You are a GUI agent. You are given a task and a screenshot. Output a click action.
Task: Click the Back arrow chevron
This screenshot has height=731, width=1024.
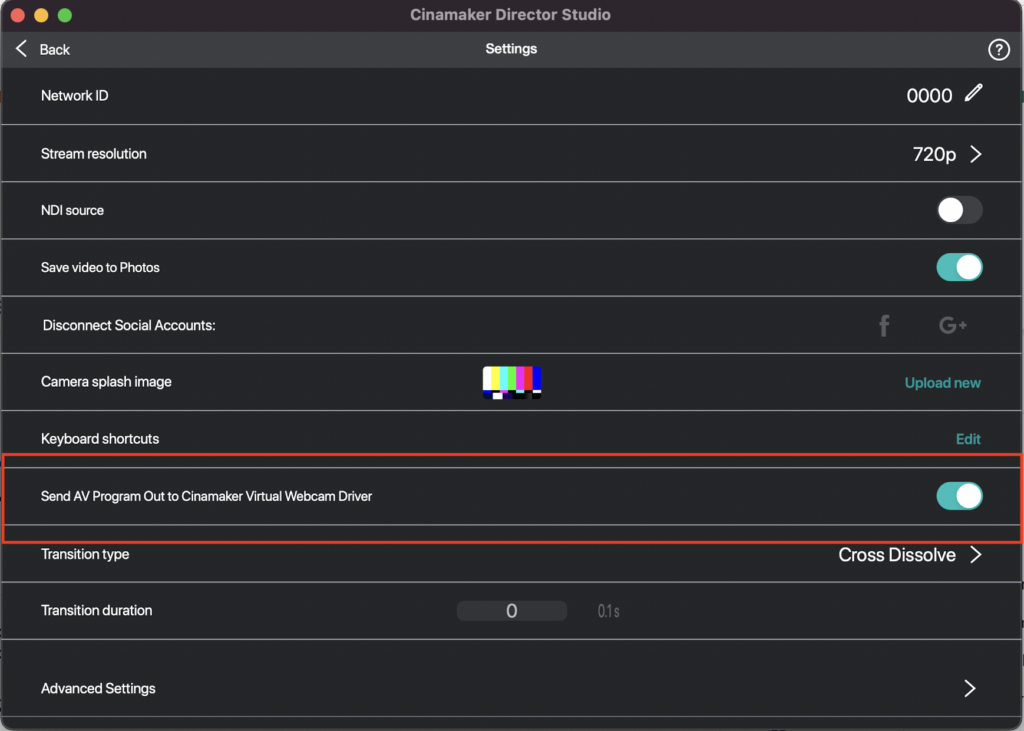point(22,48)
